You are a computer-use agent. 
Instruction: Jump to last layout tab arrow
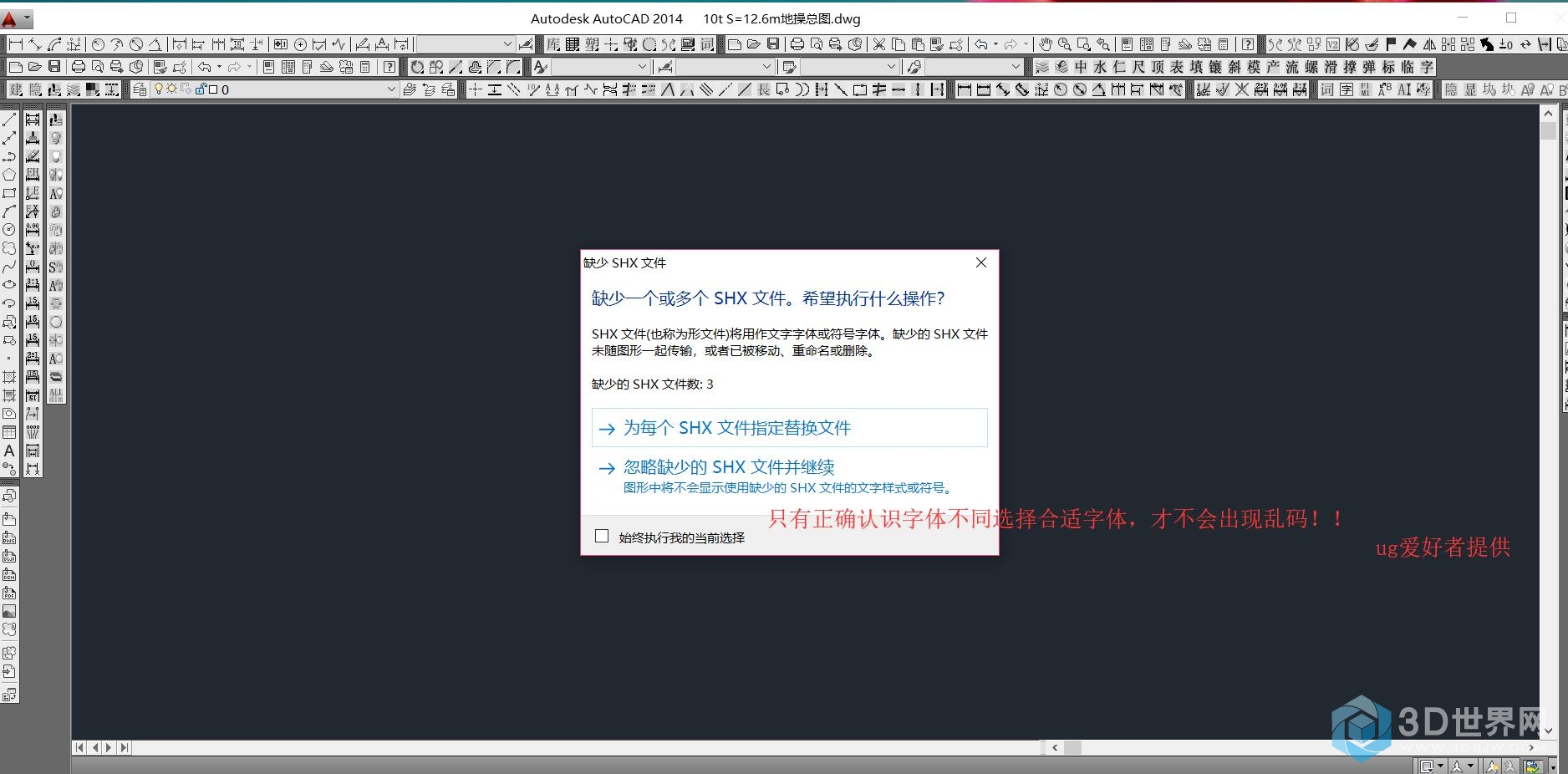[x=124, y=747]
